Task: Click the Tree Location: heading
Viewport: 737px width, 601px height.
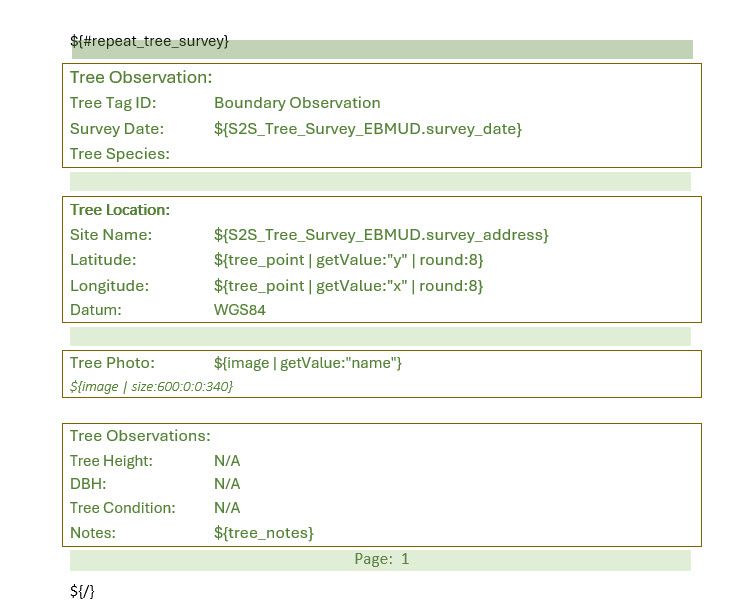Action: coord(120,210)
